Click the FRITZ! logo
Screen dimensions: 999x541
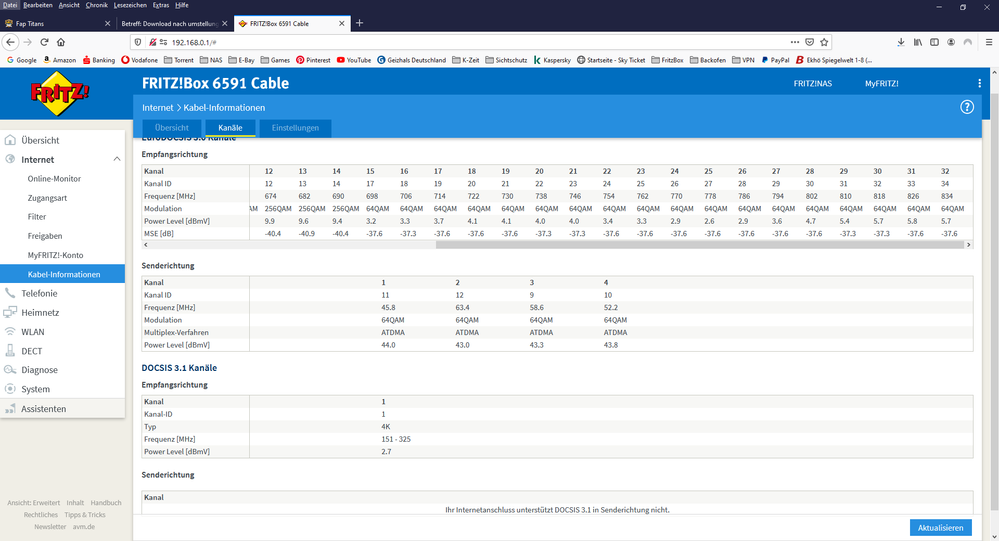[x=59, y=93]
